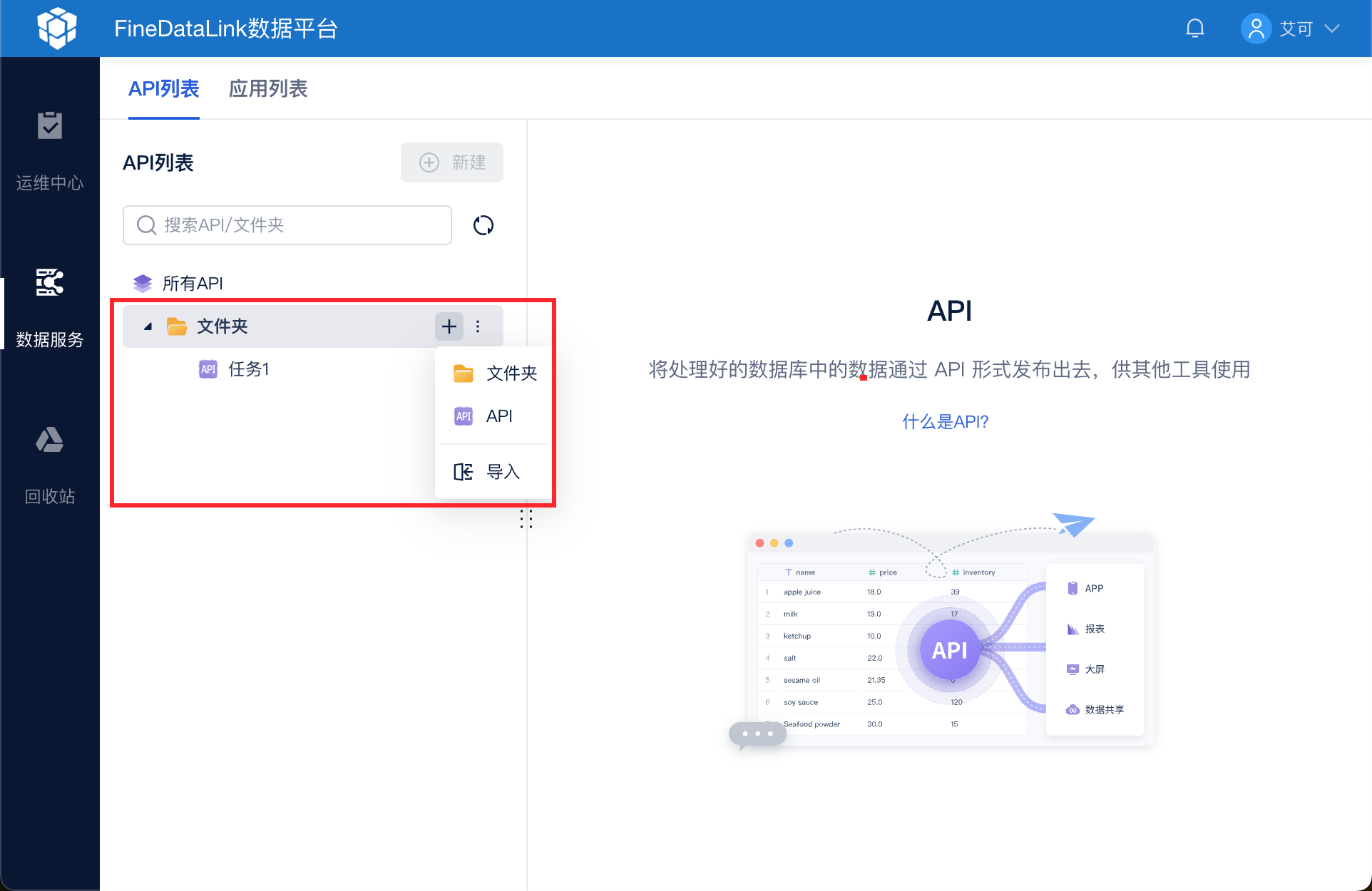This screenshot has width=1372, height=891.
Task: Open the more options menu for 文件夹
Action: [478, 326]
